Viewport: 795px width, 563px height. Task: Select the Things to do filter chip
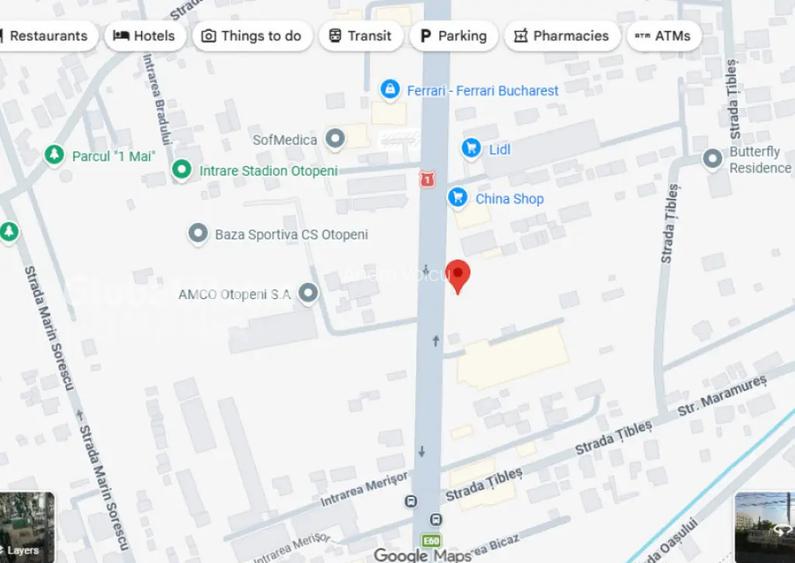click(252, 36)
